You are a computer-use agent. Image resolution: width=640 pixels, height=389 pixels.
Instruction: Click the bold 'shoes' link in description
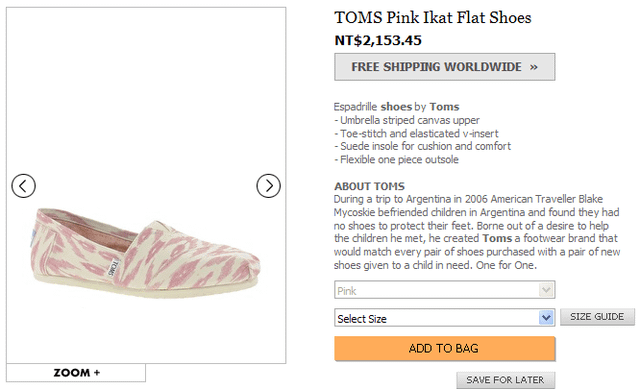[x=396, y=107]
